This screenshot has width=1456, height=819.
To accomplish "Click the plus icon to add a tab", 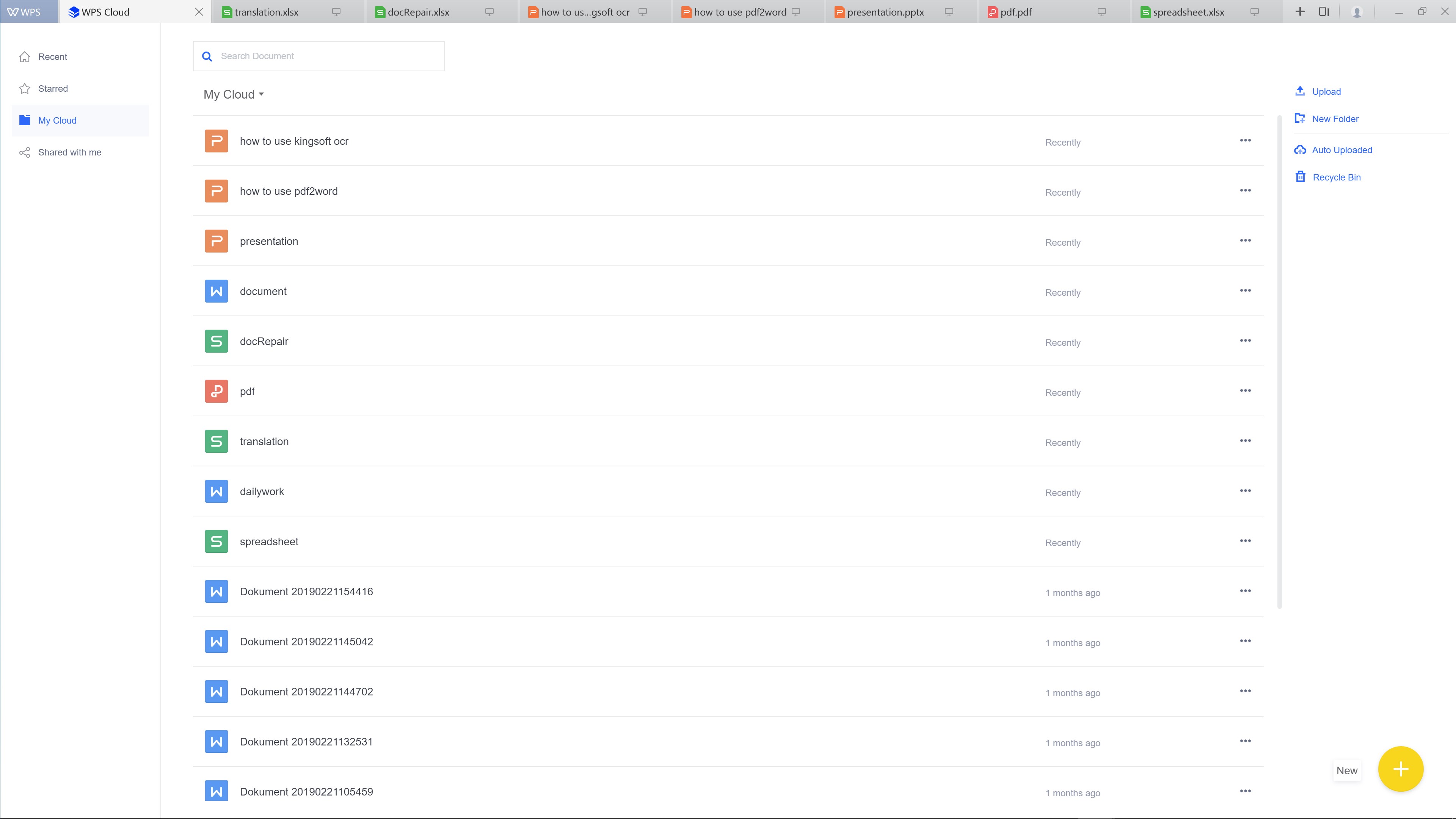I will (x=1300, y=11).
